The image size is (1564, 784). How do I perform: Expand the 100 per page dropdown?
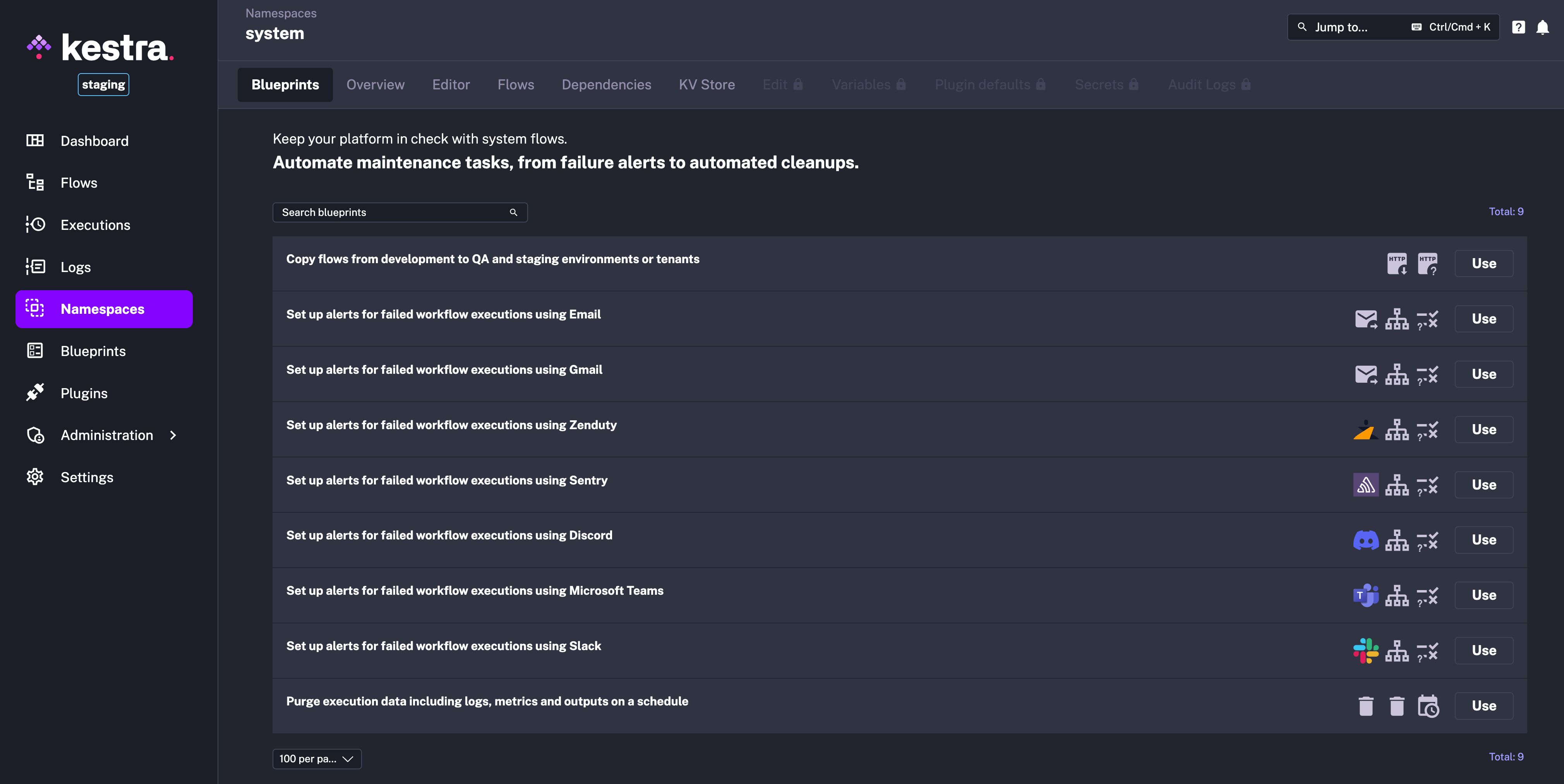pos(315,757)
